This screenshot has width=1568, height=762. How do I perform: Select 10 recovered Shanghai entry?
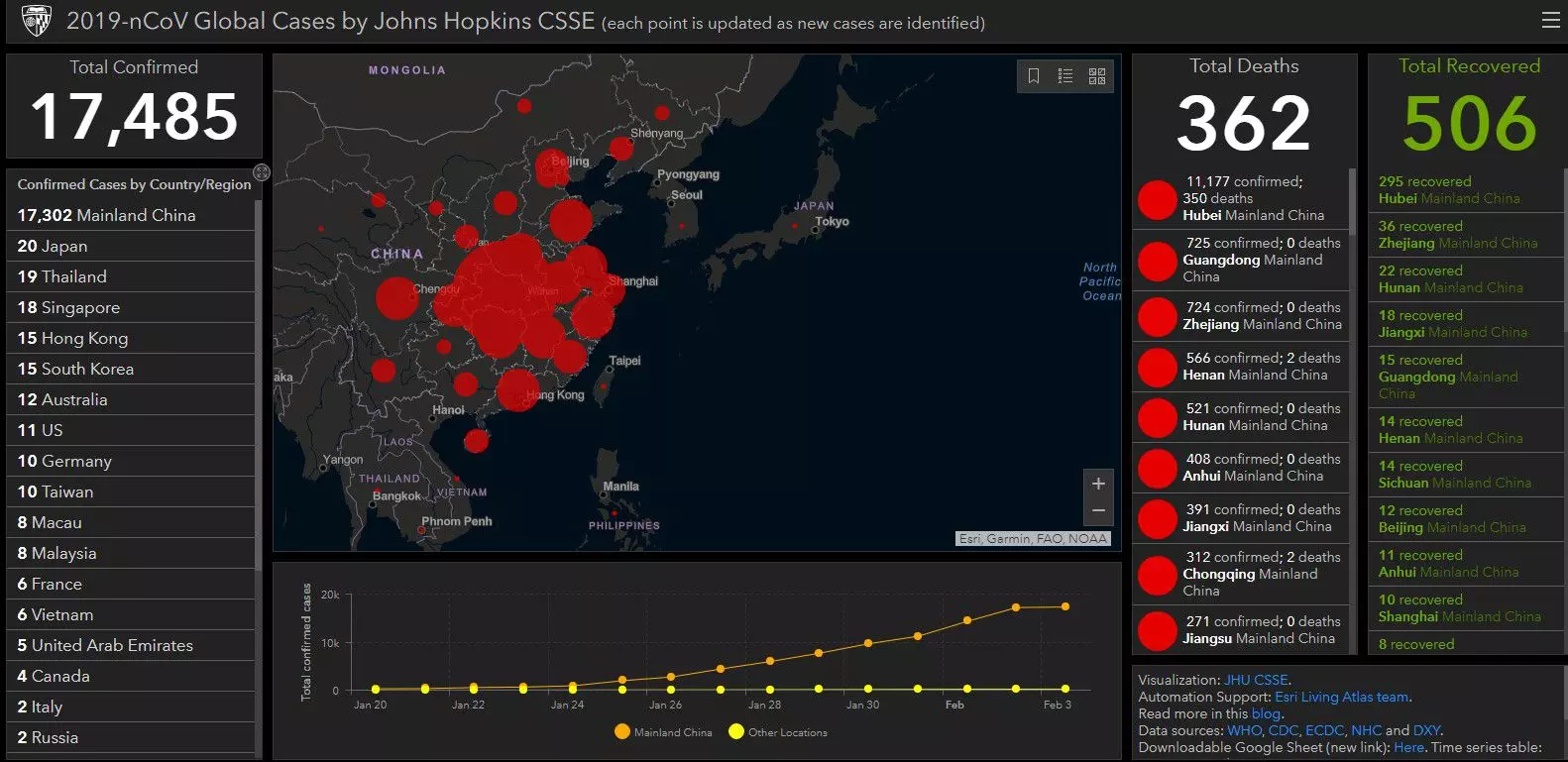pyautogui.click(x=1464, y=608)
